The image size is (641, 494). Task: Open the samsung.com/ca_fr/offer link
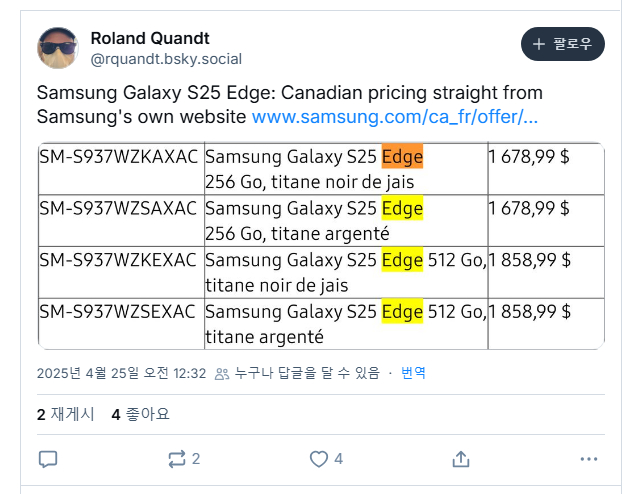click(394, 117)
